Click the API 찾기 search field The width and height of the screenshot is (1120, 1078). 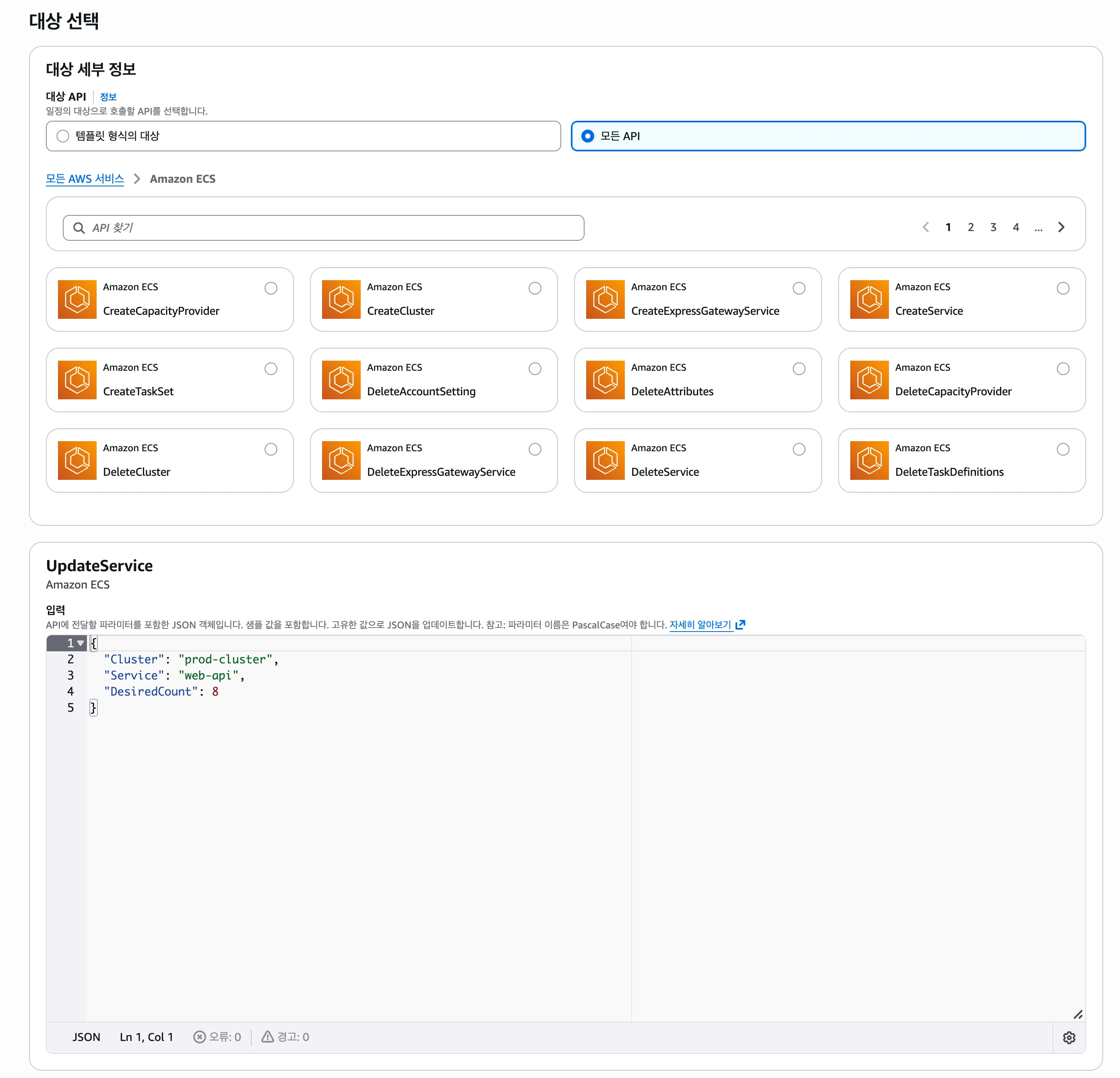pyautogui.click(x=323, y=228)
